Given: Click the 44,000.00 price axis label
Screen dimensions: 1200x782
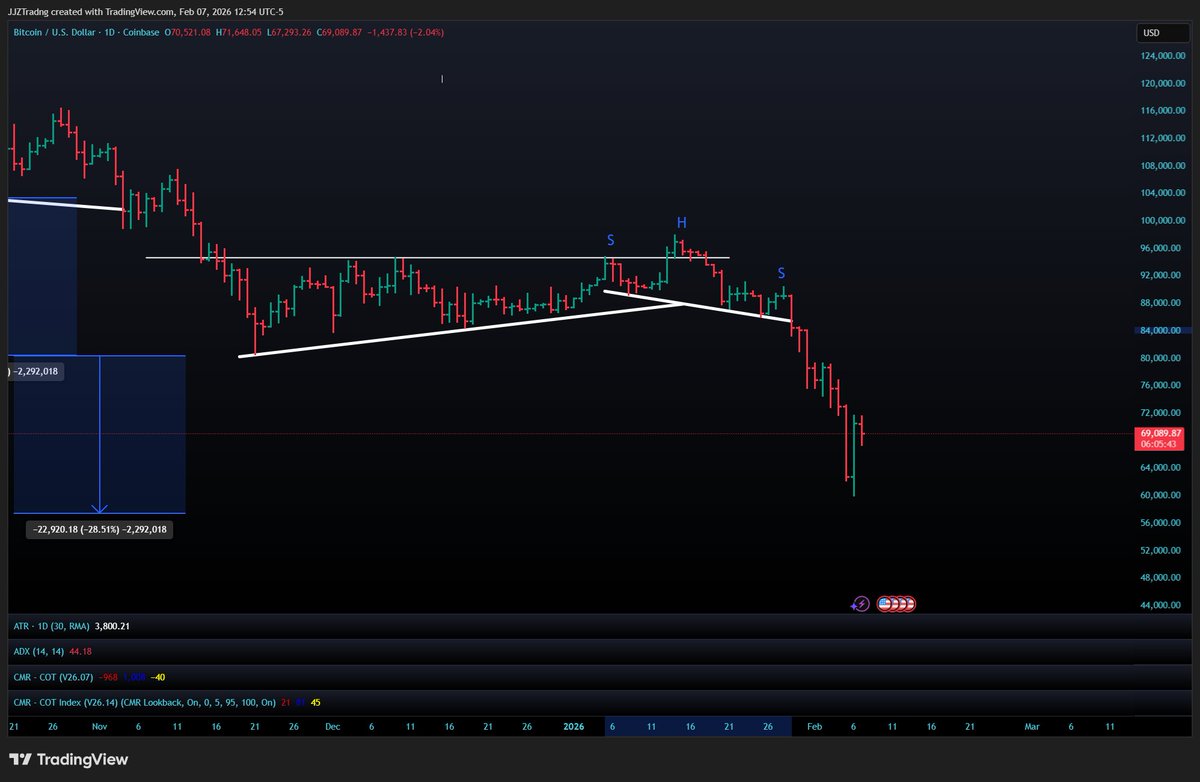Looking at the screenshot, I should (1162, 605).
